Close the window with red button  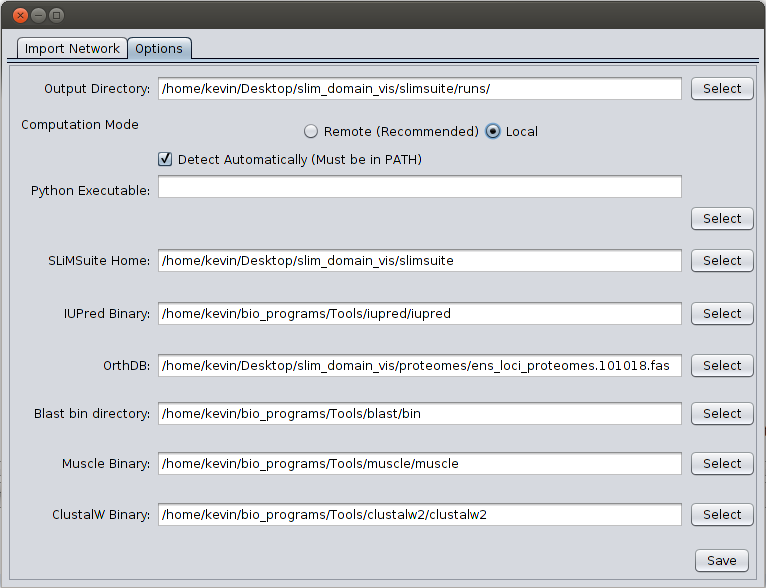coord(20,15)
